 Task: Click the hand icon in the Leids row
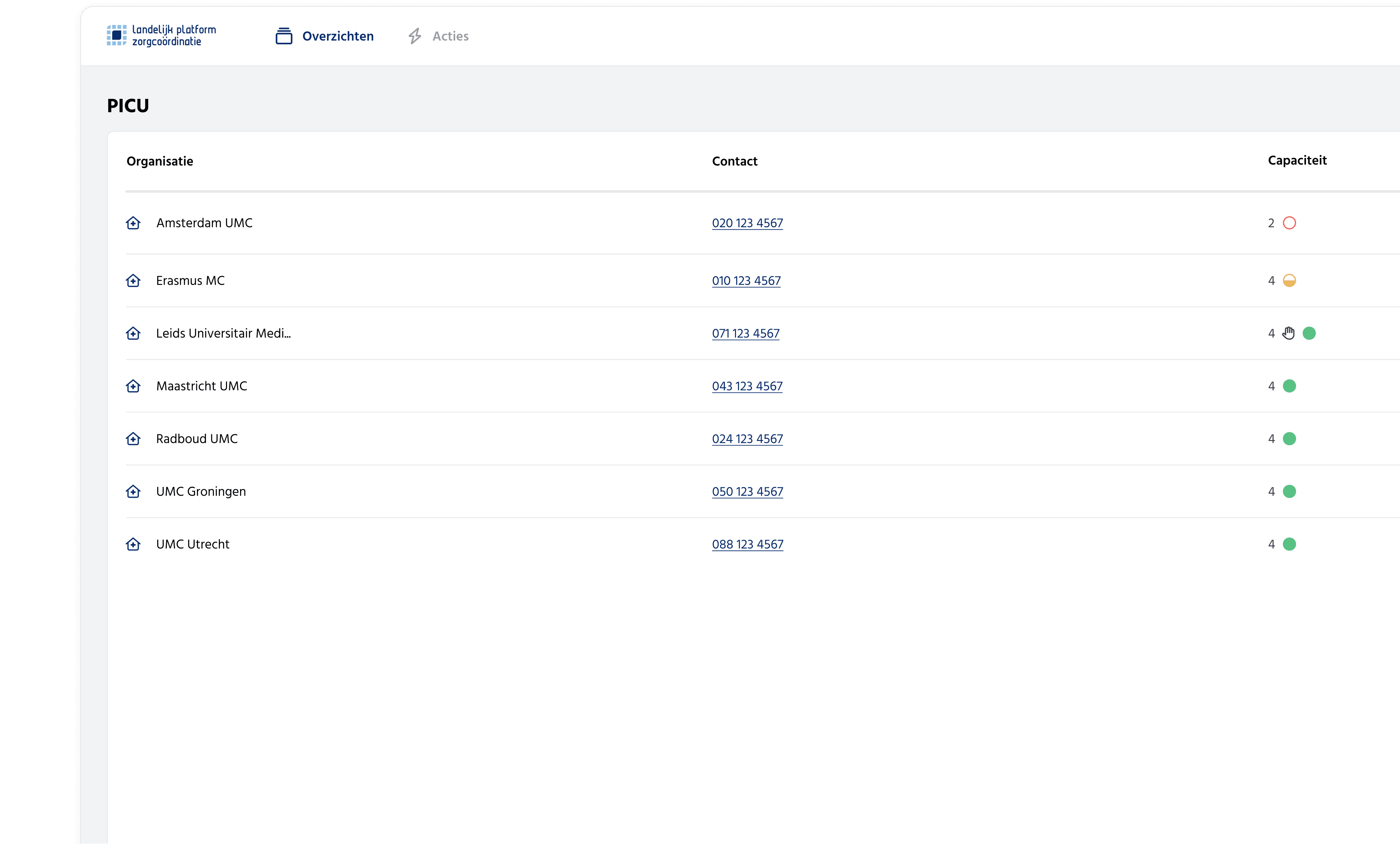[x=1289, y=333]
